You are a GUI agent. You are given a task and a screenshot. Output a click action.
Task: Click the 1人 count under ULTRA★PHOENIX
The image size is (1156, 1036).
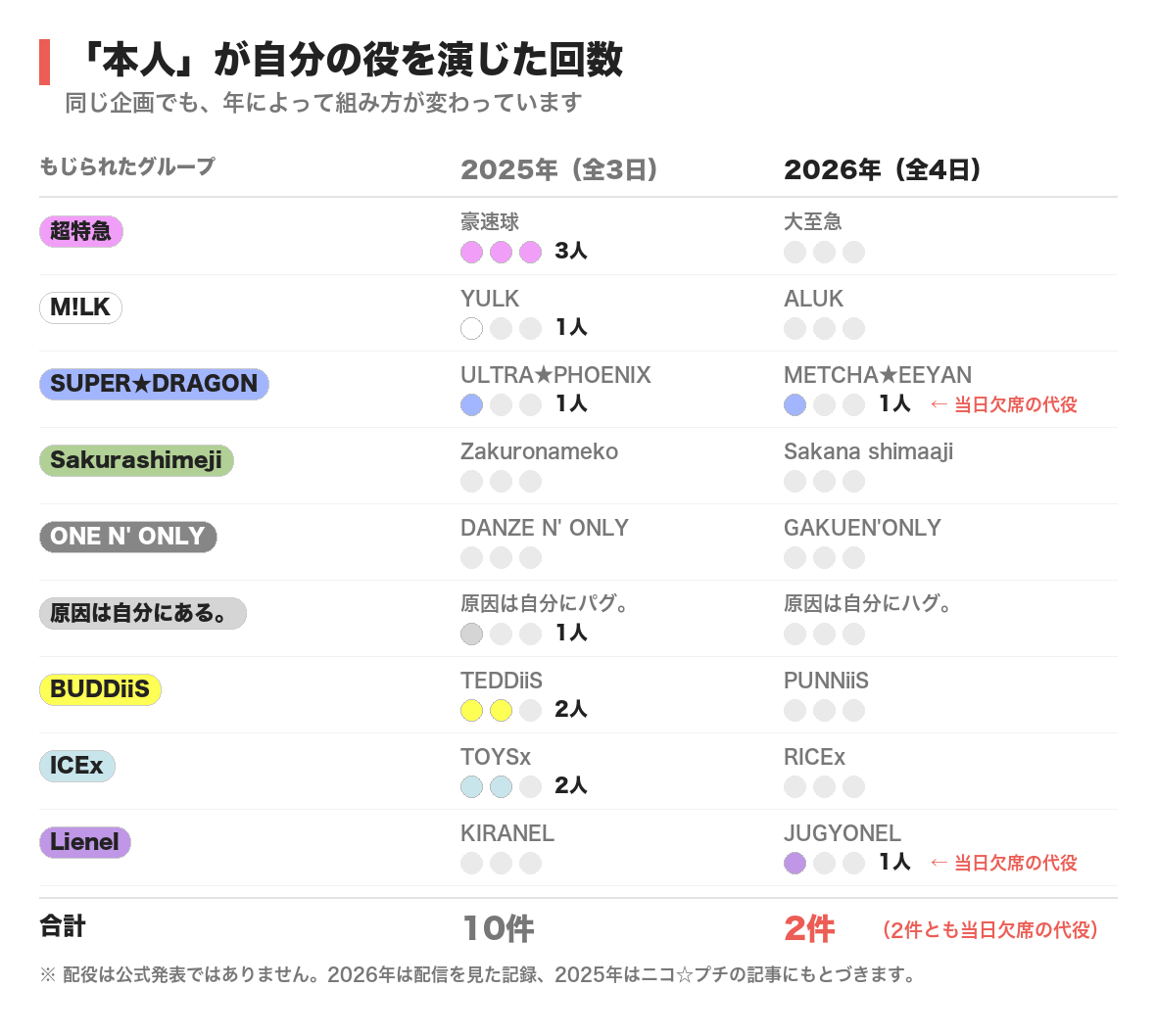(571, 403)
